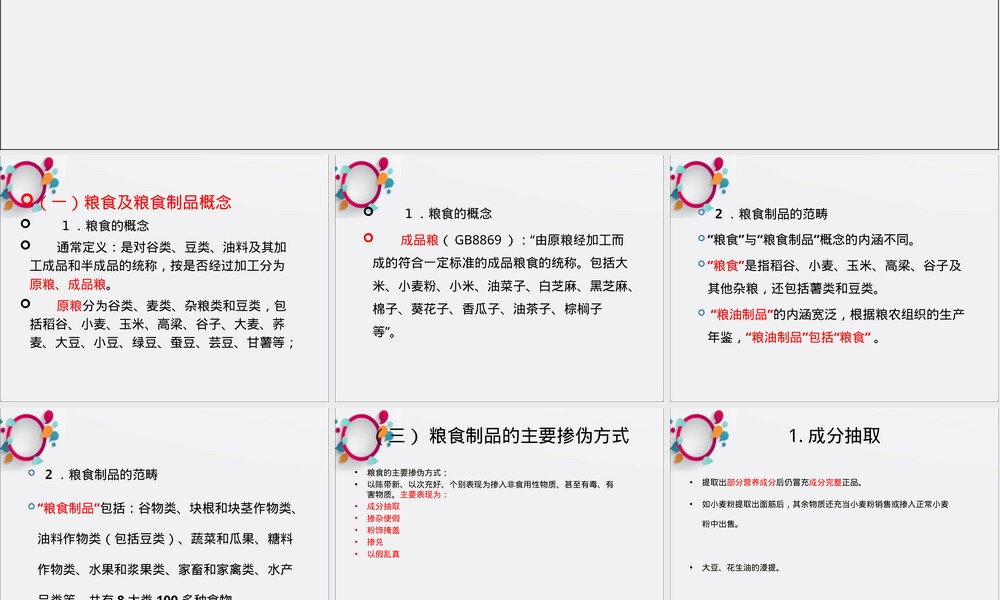Open the slide titled 1. 成分抽取
The height and width of the screenshot is (600, 1000).
tap(835, 504)
